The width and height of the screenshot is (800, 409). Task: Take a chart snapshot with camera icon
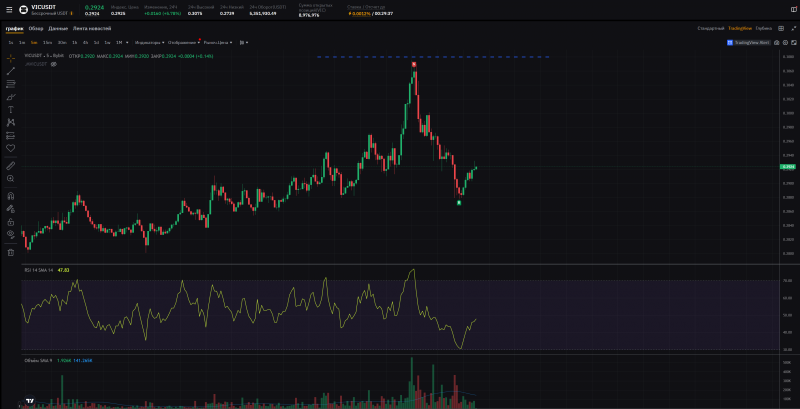point(777,43)
